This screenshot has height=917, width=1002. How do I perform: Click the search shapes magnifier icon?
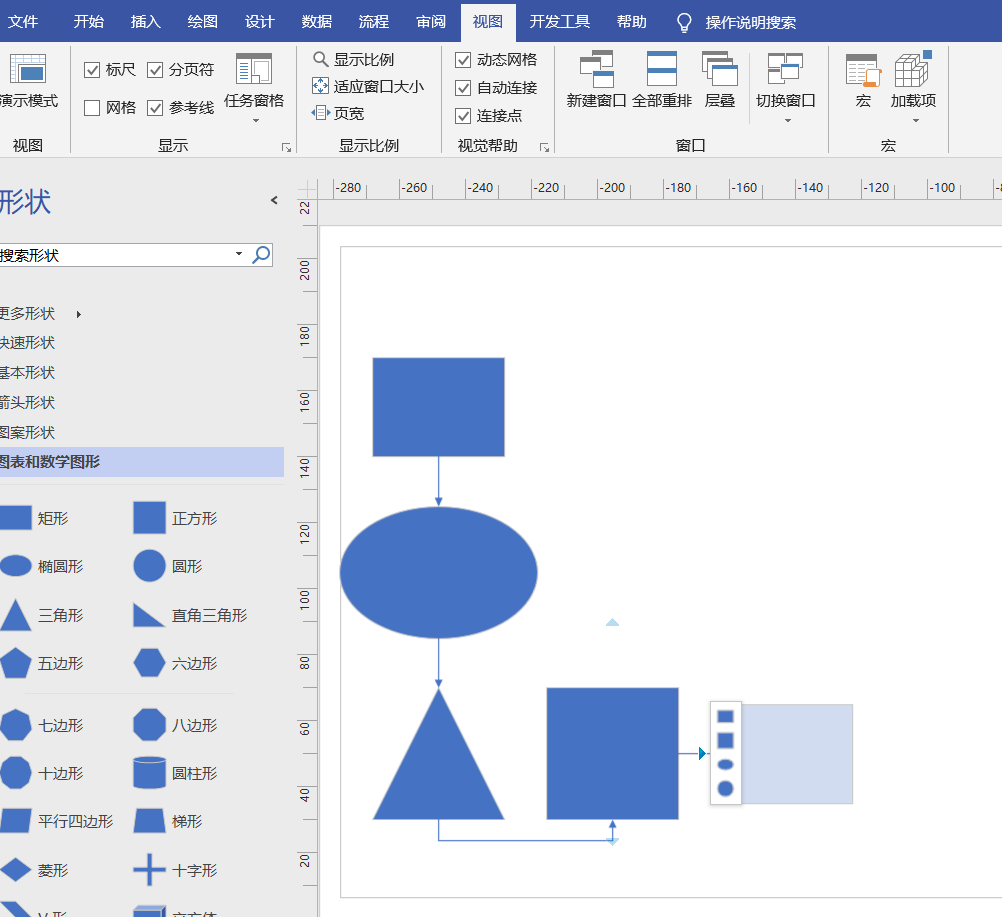pyautogui.click(x=261, y=255)
